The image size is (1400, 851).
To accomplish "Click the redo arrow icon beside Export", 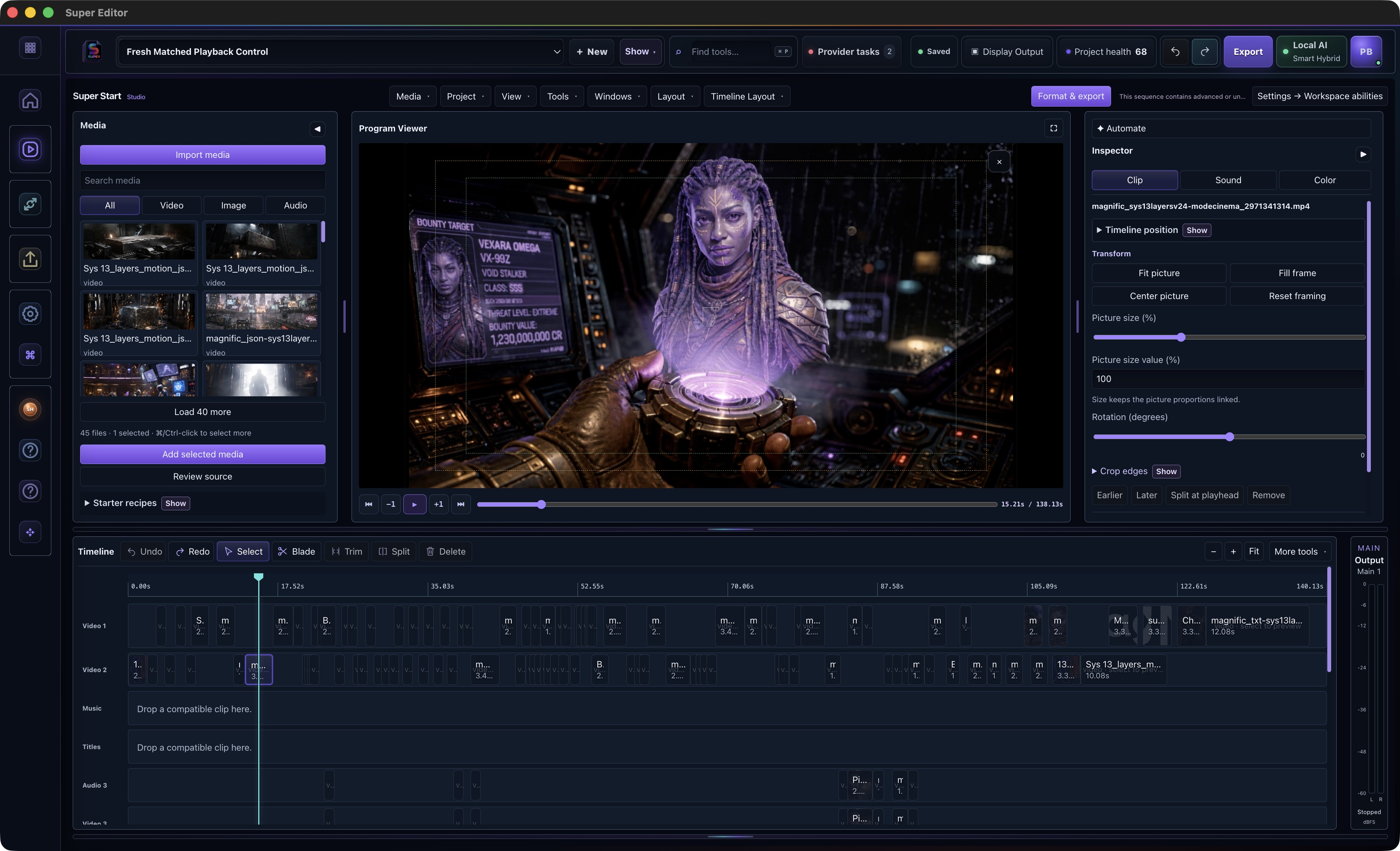I will point(1204,52).
